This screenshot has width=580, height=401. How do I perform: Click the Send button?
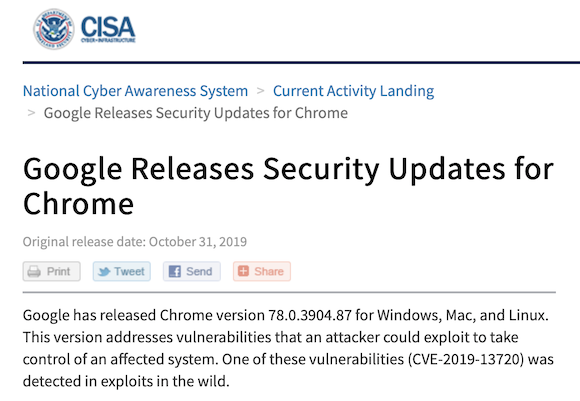tap(192, 271)
